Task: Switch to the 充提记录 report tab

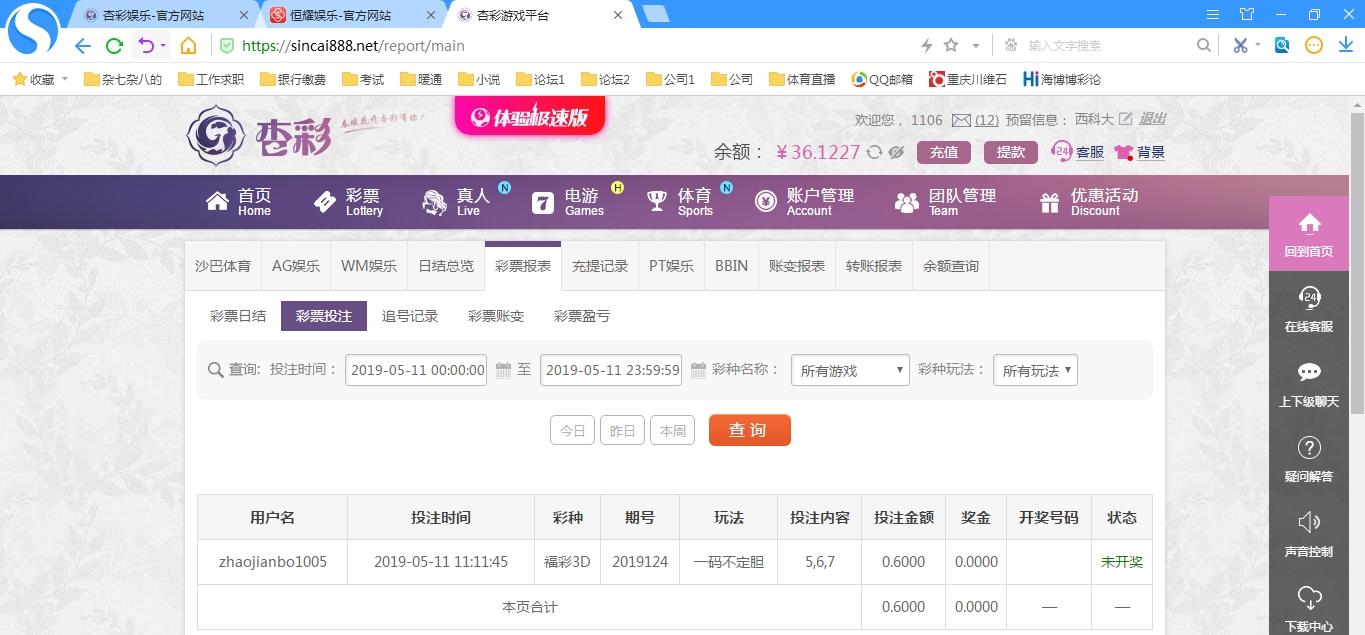Action: click(600, 266)
